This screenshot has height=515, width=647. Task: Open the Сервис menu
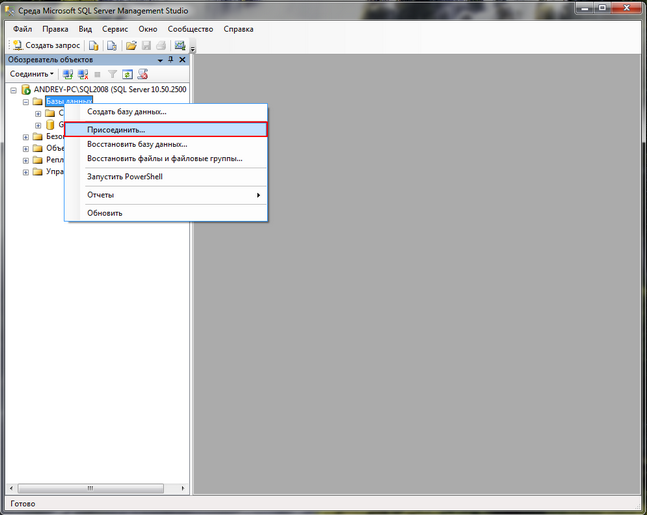[x=115, y=29]
